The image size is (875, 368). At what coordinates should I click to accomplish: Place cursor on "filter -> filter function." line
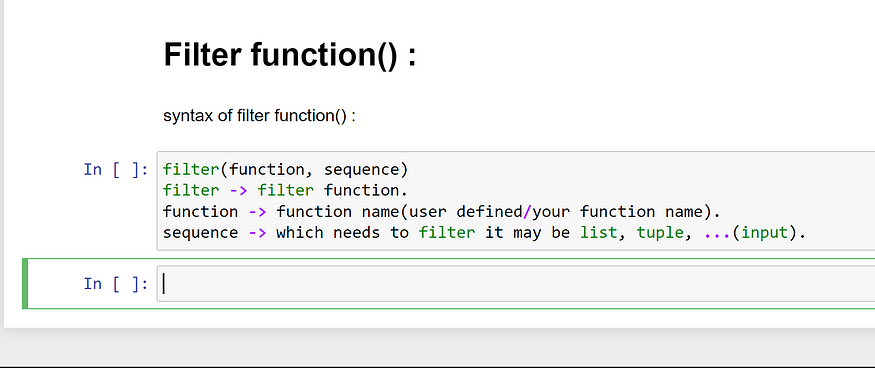285,190
